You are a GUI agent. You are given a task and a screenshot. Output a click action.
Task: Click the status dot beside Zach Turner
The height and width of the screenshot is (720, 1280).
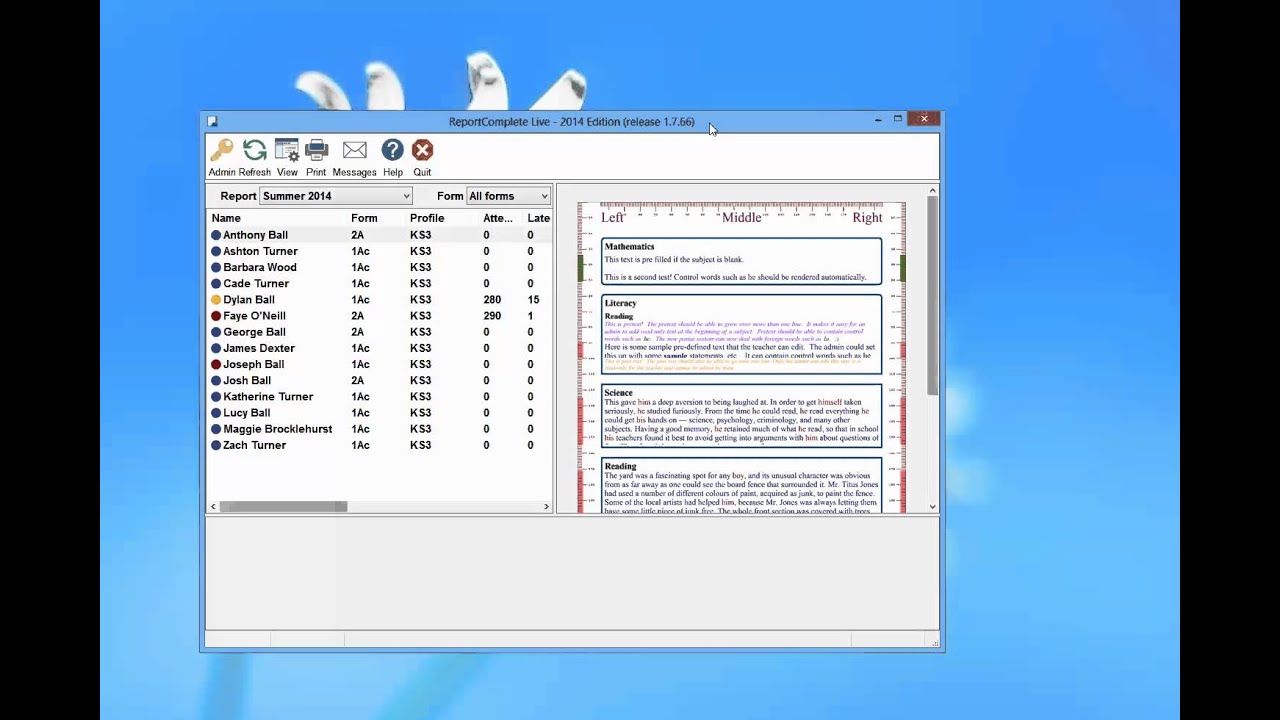tap(216, 445)
